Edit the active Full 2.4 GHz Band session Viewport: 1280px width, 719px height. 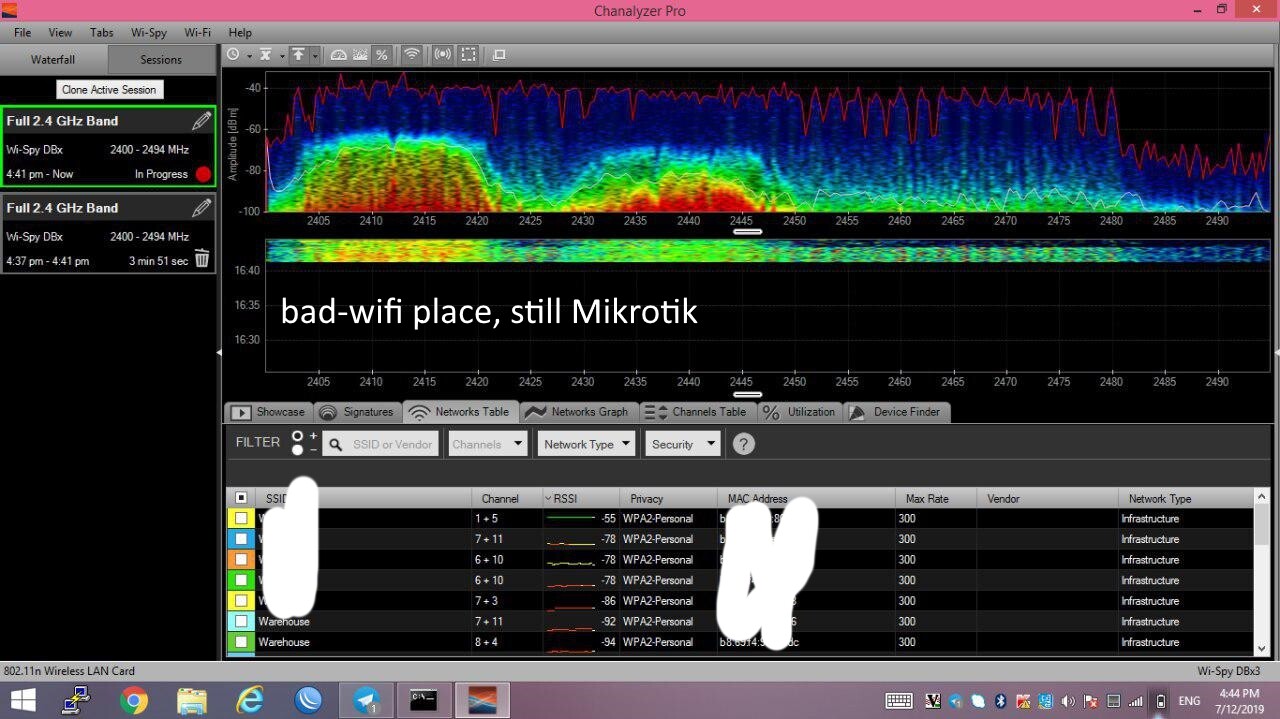pyautogui.click(x=202, y=121)
